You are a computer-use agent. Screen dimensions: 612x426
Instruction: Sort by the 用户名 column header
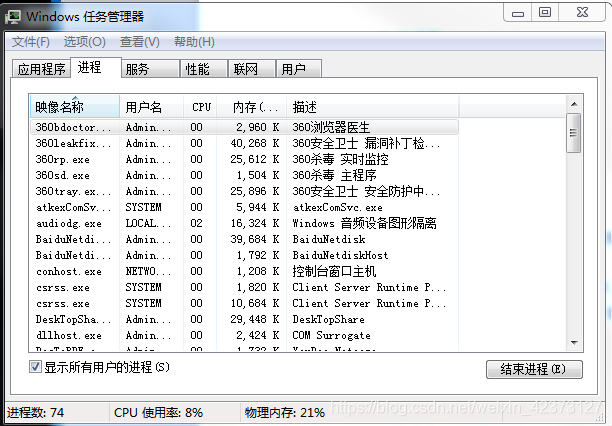151,107
